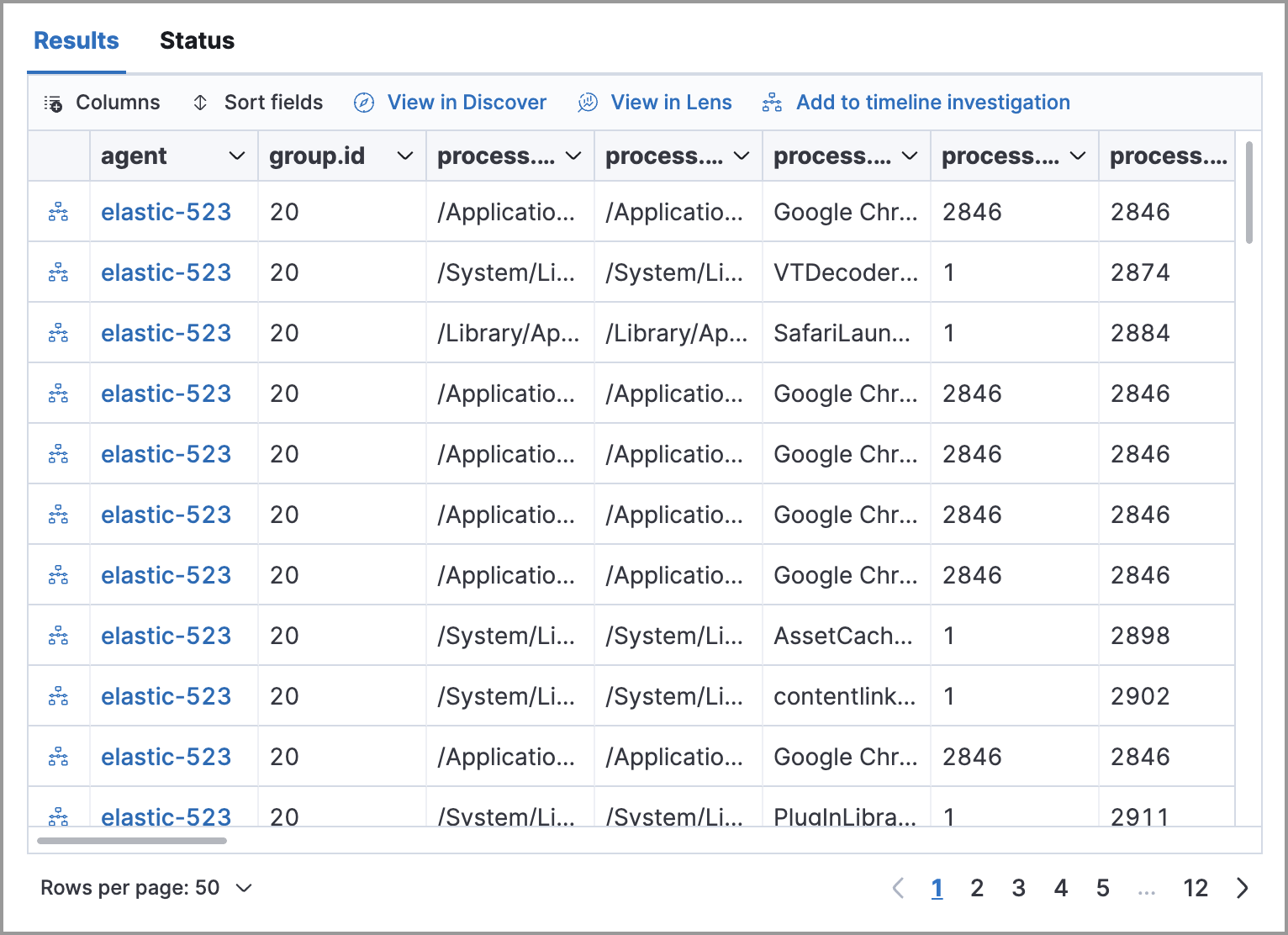Image resolution: width=1288 pixels, height=935 pixels.
Task: Click the horizontal scrollbar below the table
Action: pyautogui.click(x=130, y=840)
